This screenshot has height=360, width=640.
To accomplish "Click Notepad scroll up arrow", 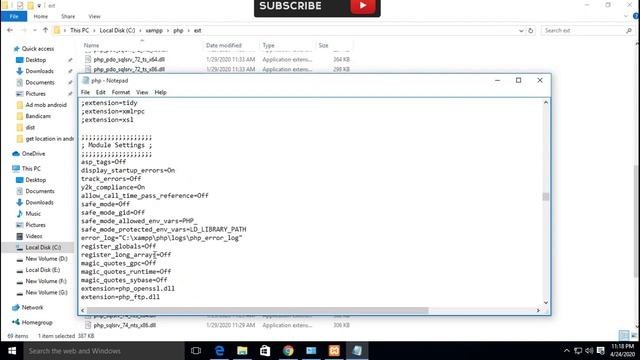I will pos(546,102).
